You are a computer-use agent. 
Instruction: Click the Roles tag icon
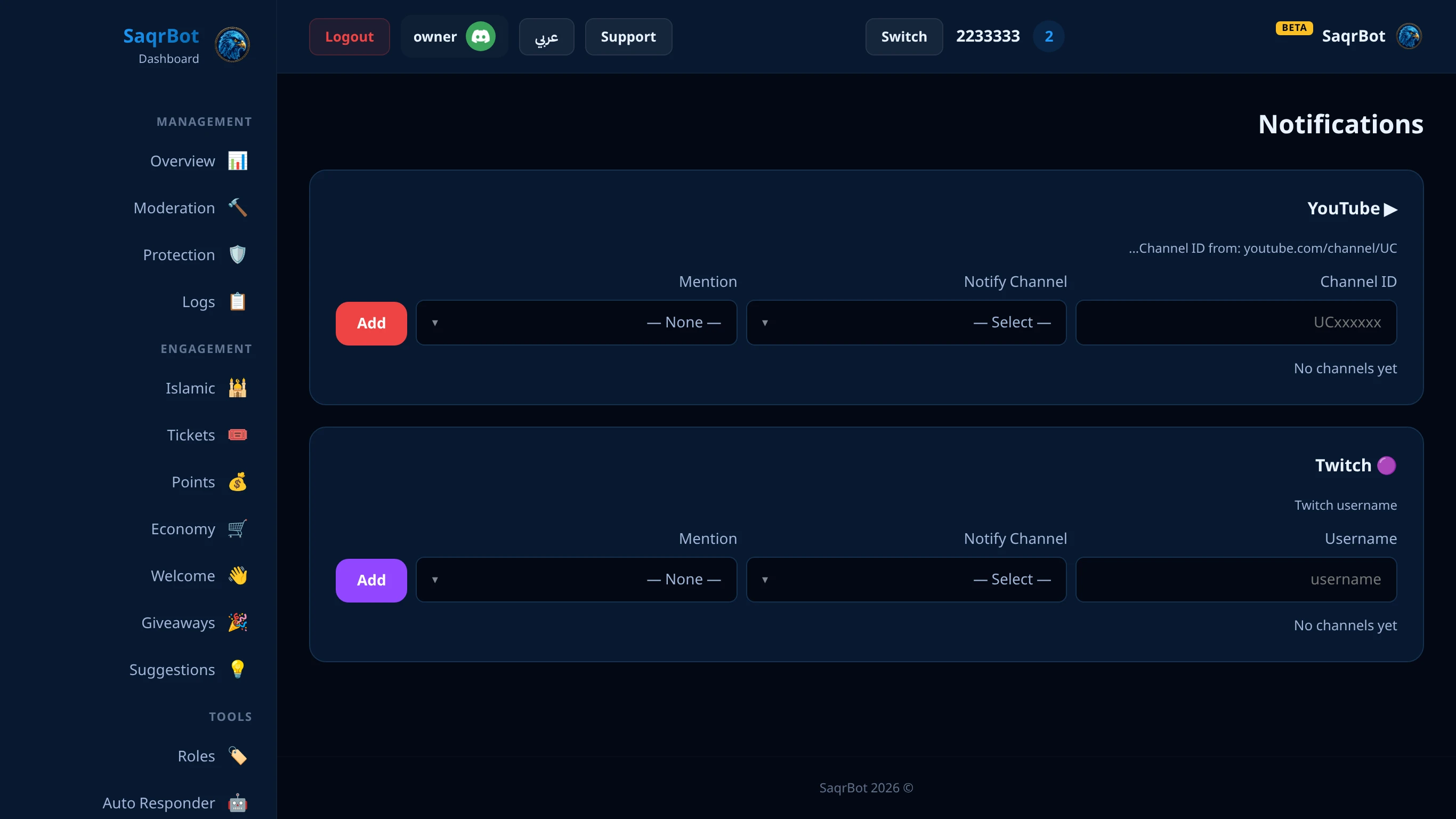point(237,756)
